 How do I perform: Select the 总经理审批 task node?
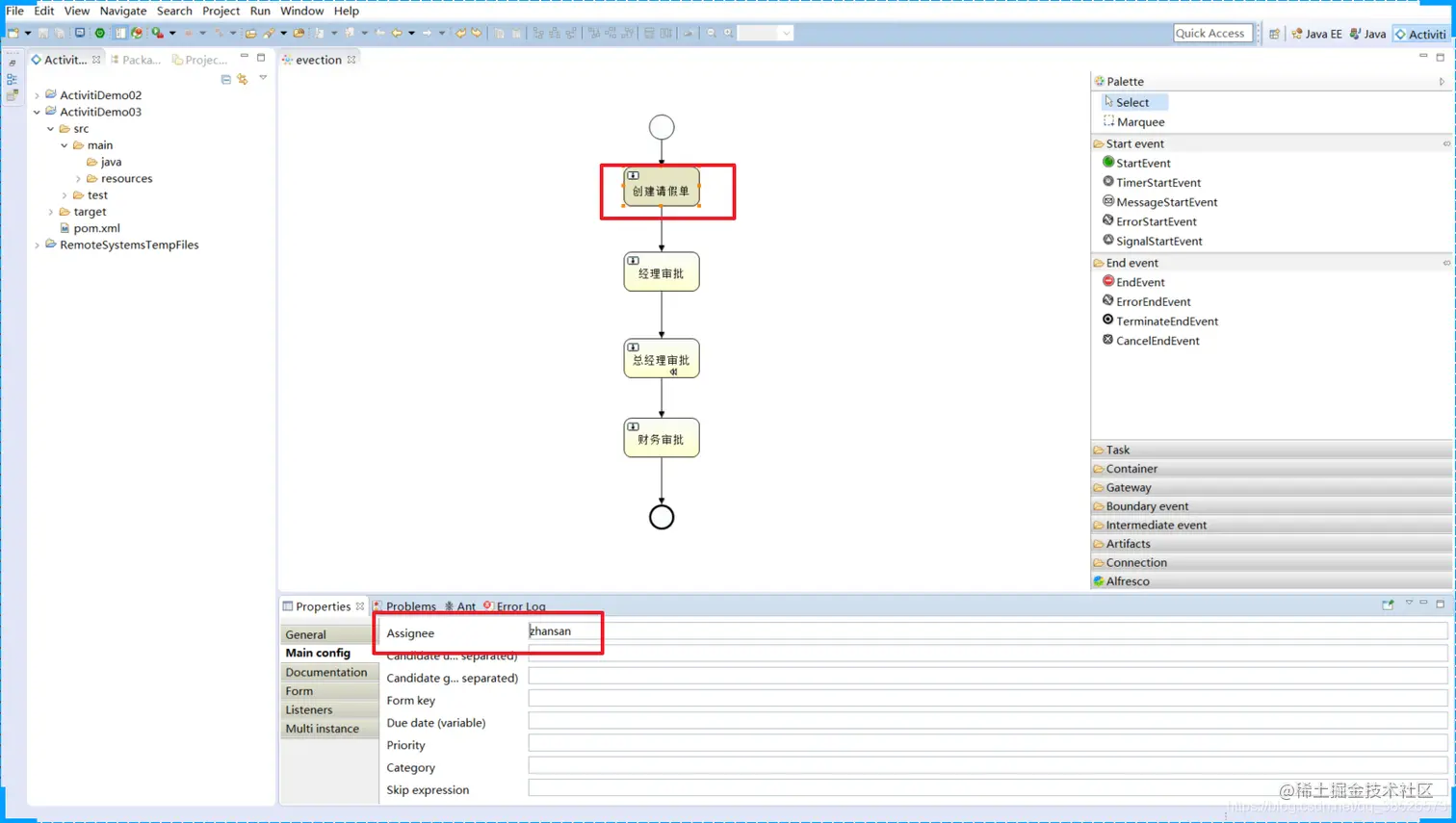tap(662, 359)
